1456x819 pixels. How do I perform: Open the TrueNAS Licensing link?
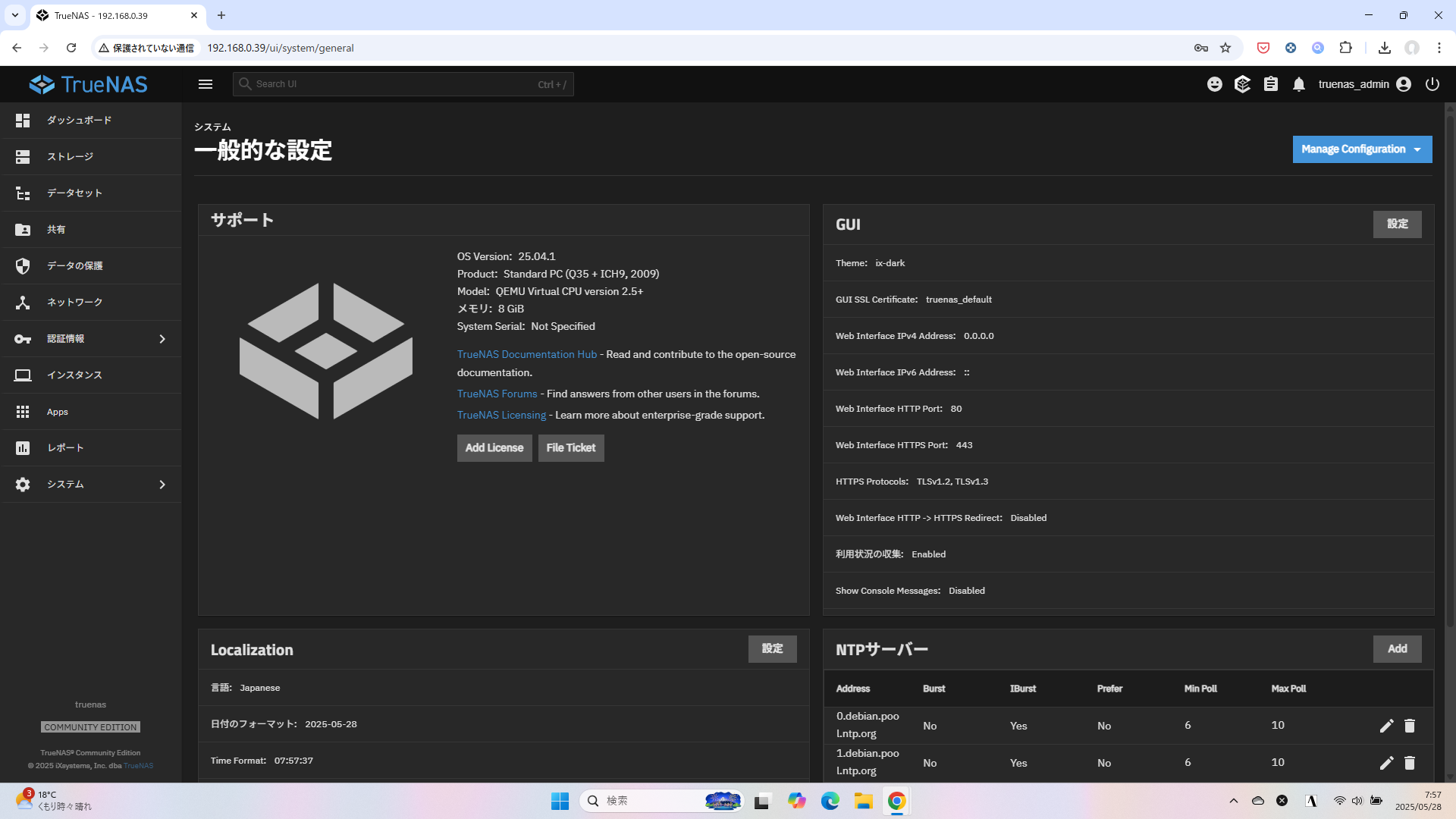501,415
